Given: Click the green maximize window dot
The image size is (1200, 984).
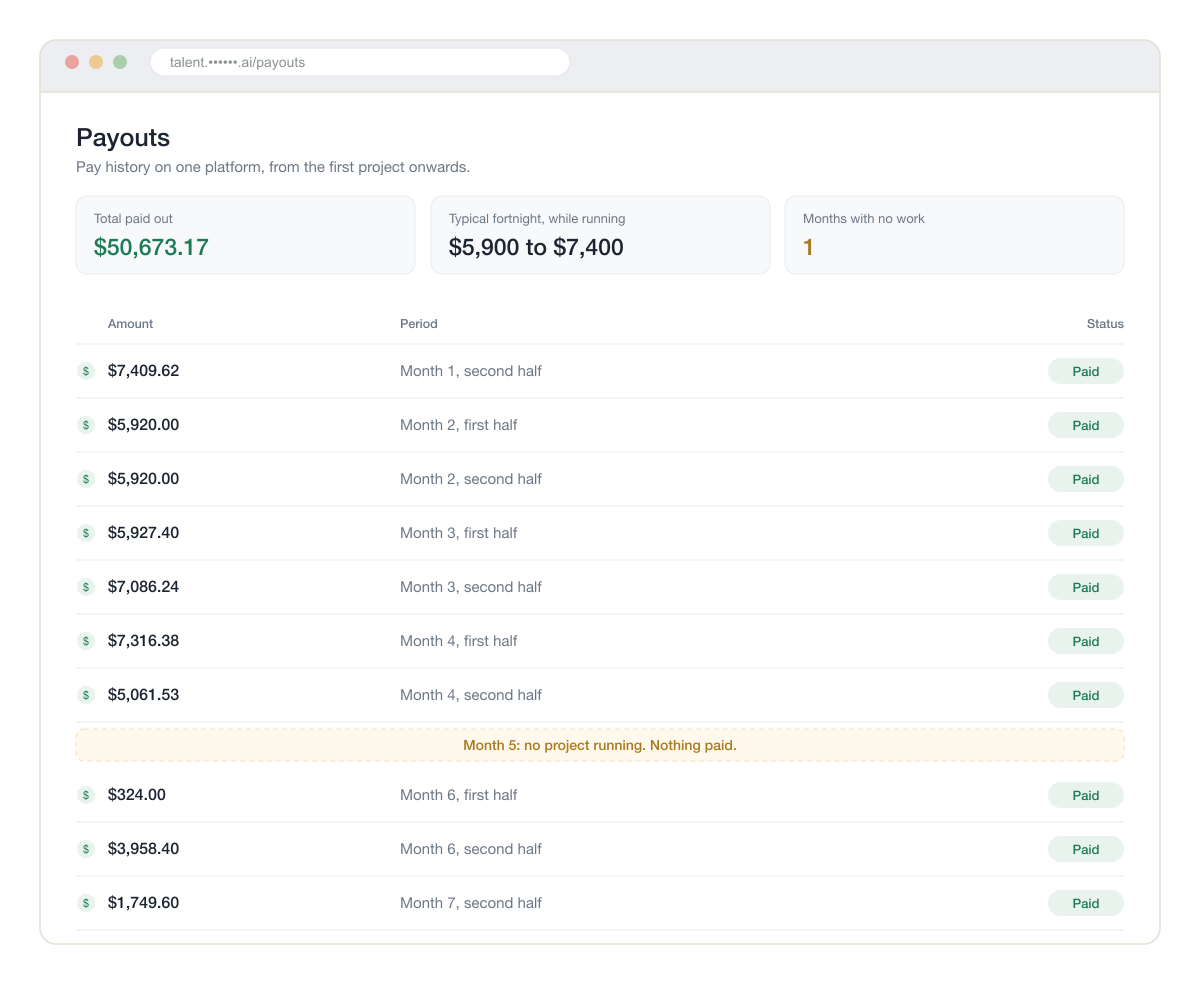Looking at the screenshot, I should tap(120, 62).
